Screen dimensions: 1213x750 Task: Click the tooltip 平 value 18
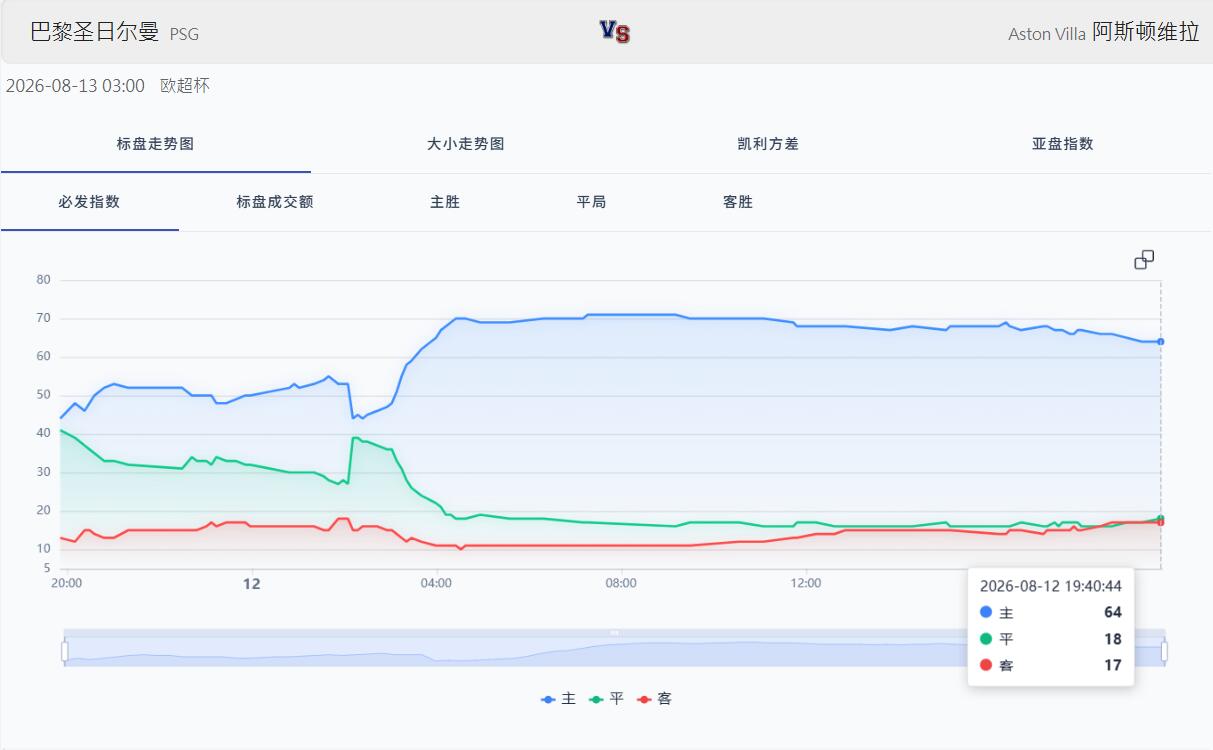(x=1113, y=639)
